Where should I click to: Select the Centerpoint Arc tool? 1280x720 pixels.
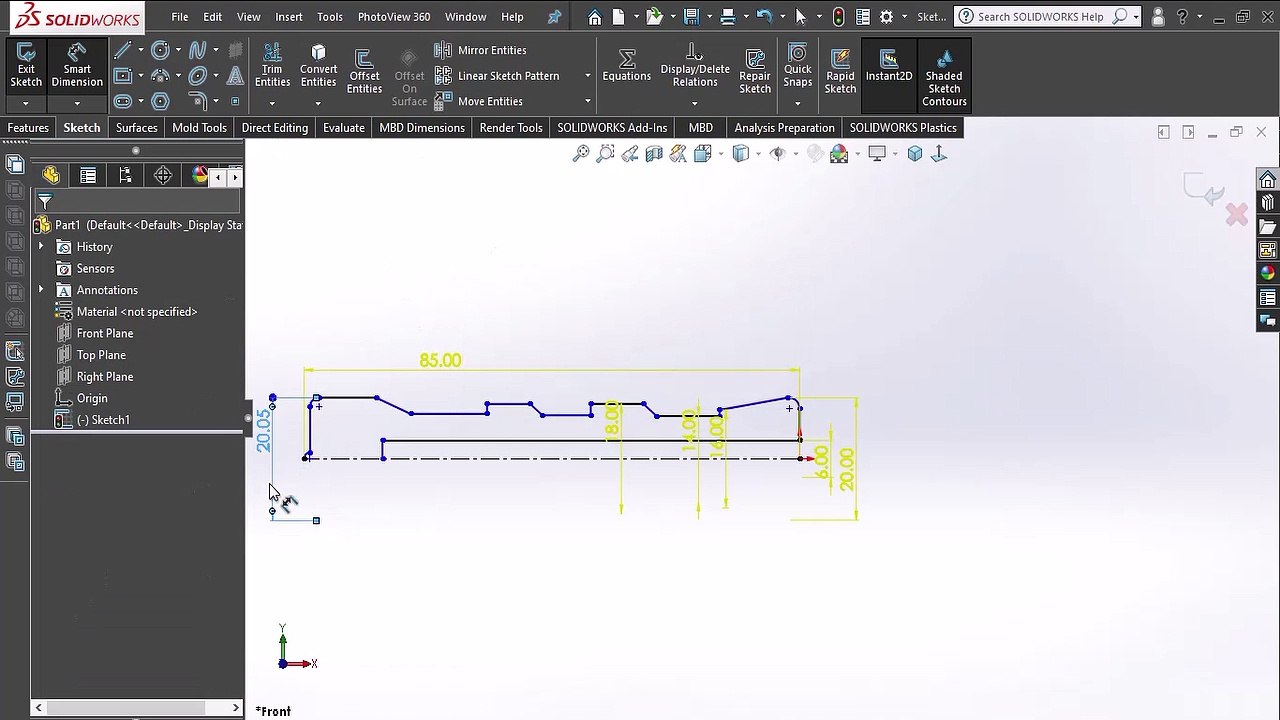(x=160, y=76)
